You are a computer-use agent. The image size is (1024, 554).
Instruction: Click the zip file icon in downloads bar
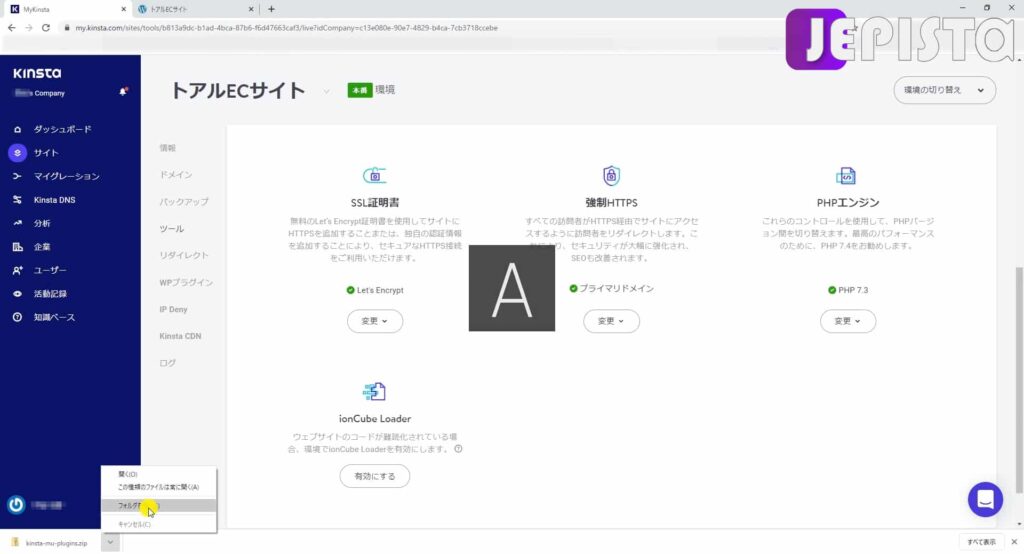pos(15,542)
